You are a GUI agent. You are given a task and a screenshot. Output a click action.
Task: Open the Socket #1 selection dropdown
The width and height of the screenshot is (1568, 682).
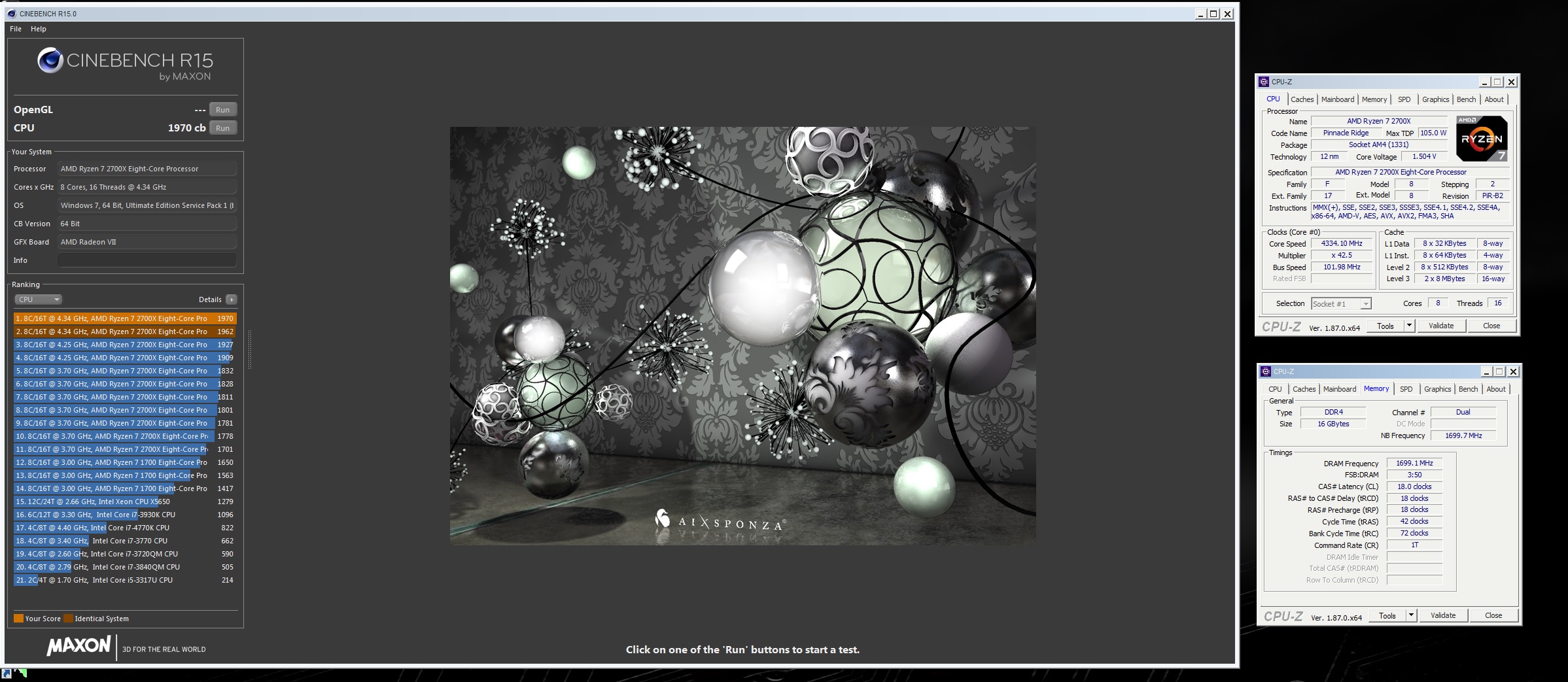(1341, 304)
